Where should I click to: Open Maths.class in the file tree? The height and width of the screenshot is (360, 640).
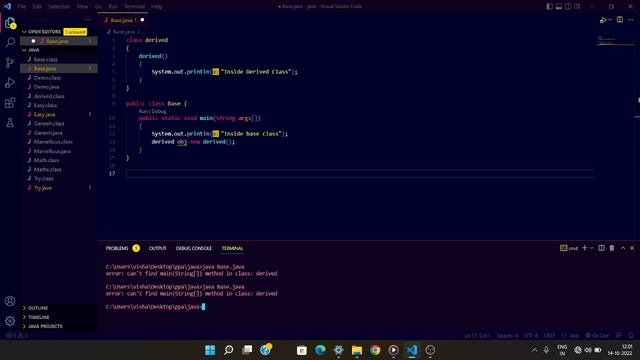[x=59, y=169]
